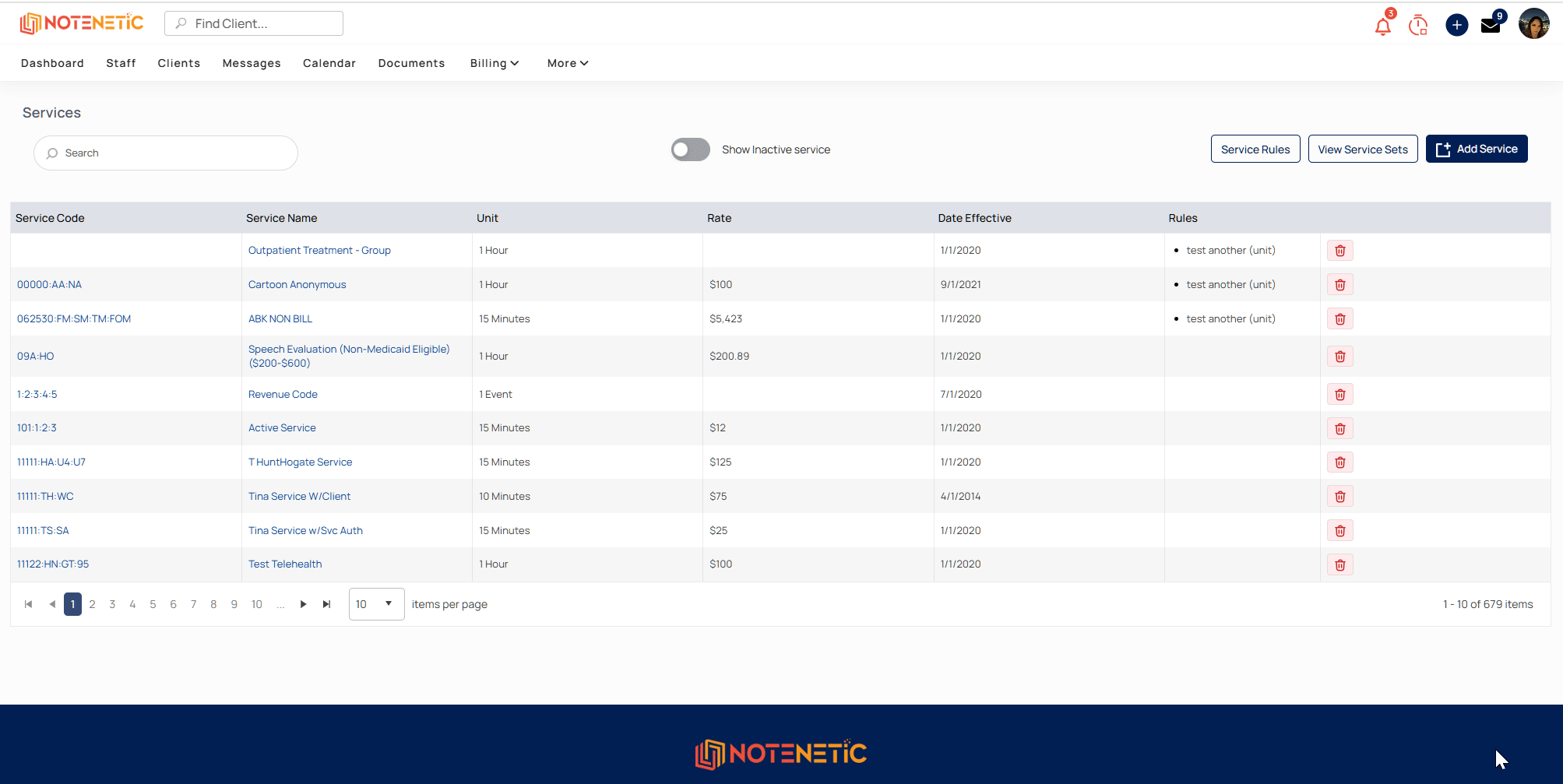This screenshot has width=1563, height=784.
Task: Open the notifications bell icon
Action: click(x=1383, y=26)
